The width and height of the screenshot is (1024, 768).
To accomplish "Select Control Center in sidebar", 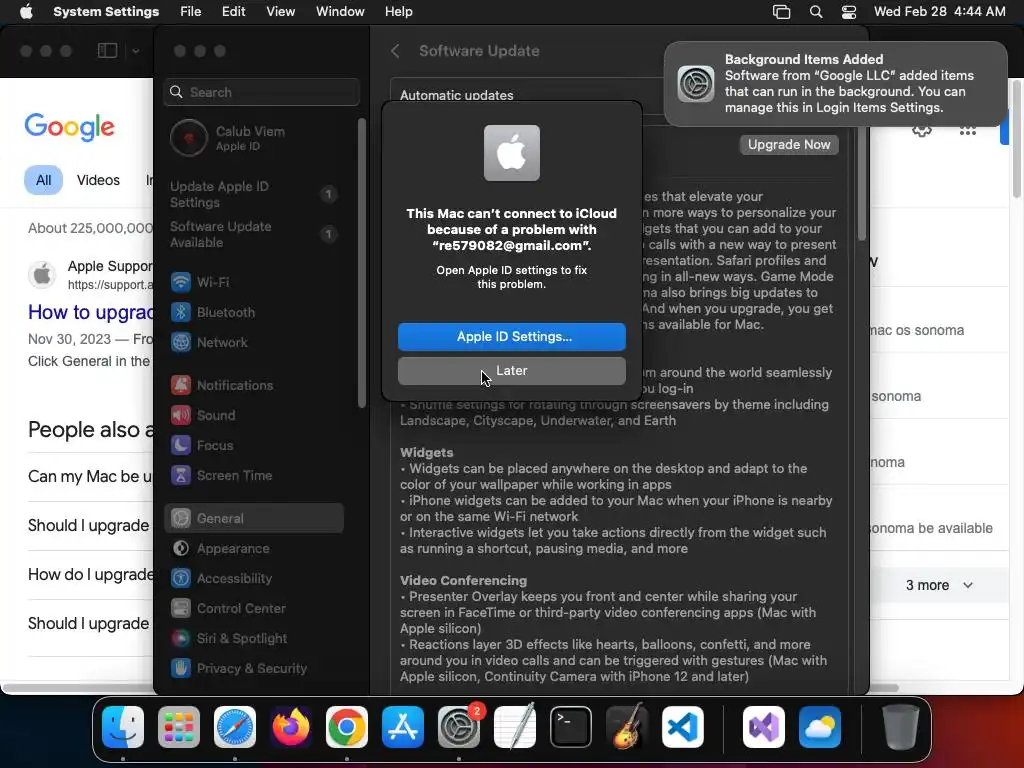I will 254,609.
